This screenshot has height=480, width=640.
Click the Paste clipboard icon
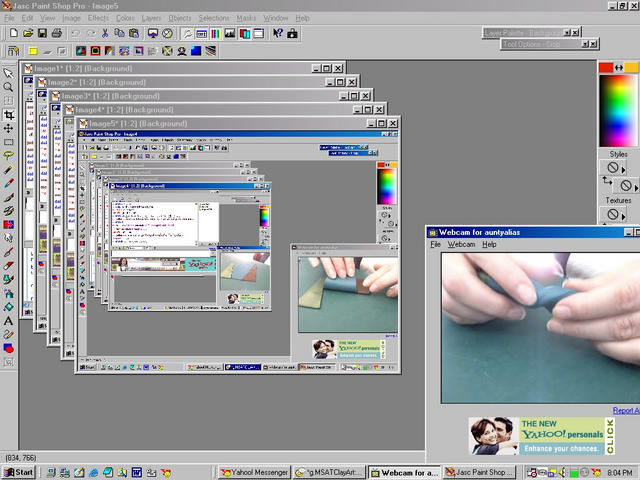pos(134,33)
